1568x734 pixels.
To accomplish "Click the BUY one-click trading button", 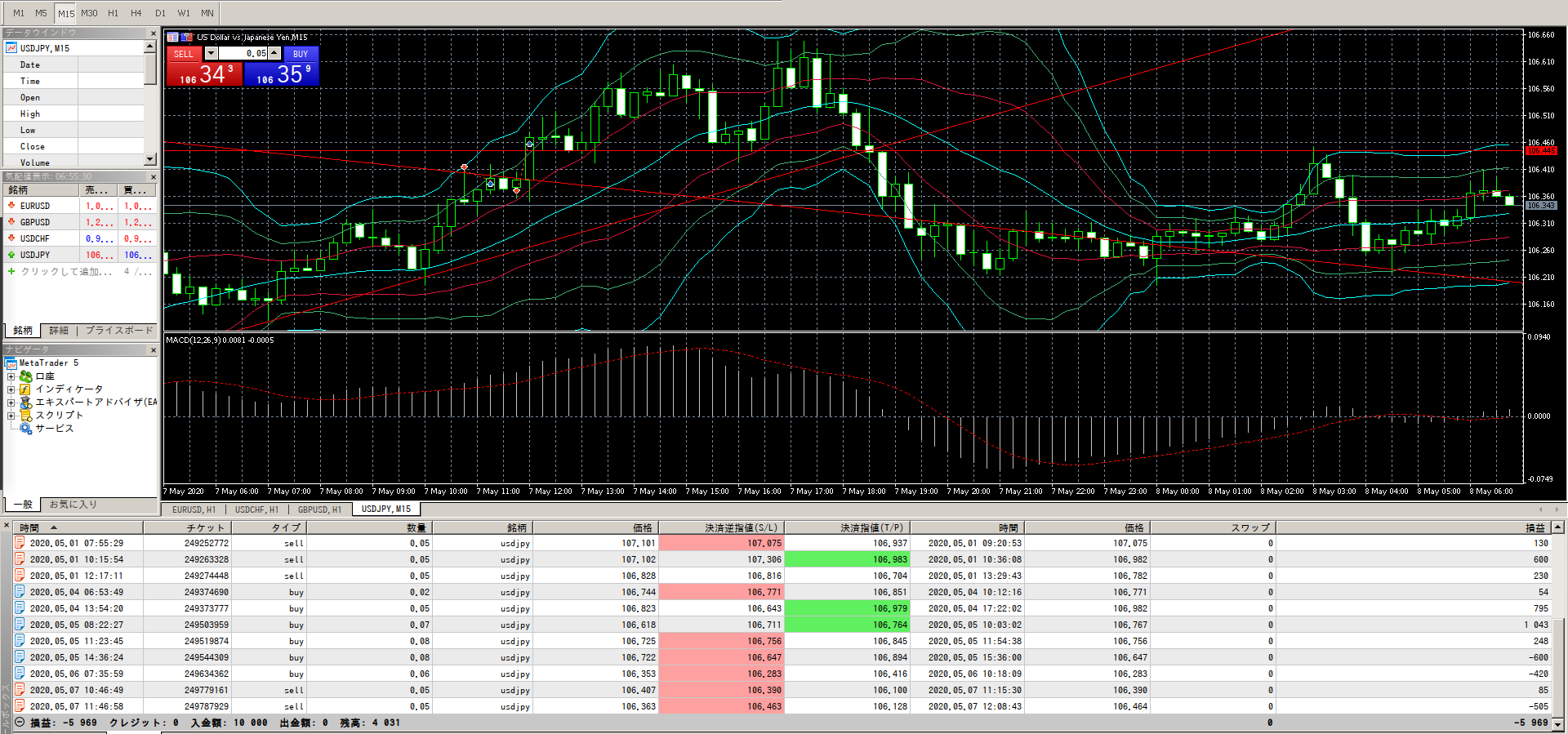I will (x=301, y=54).
